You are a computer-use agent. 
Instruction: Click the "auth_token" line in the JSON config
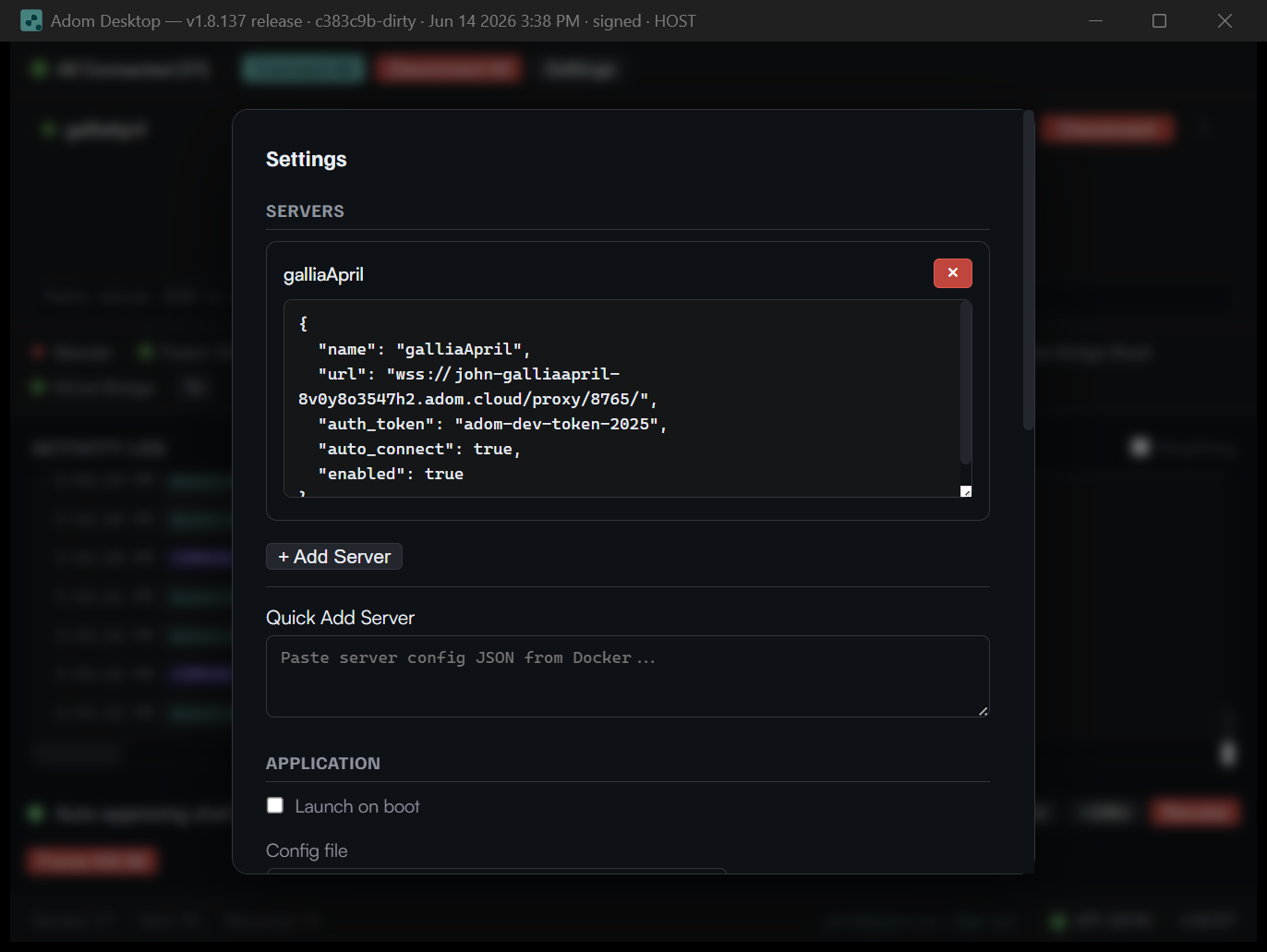click(x=492, y=424)
